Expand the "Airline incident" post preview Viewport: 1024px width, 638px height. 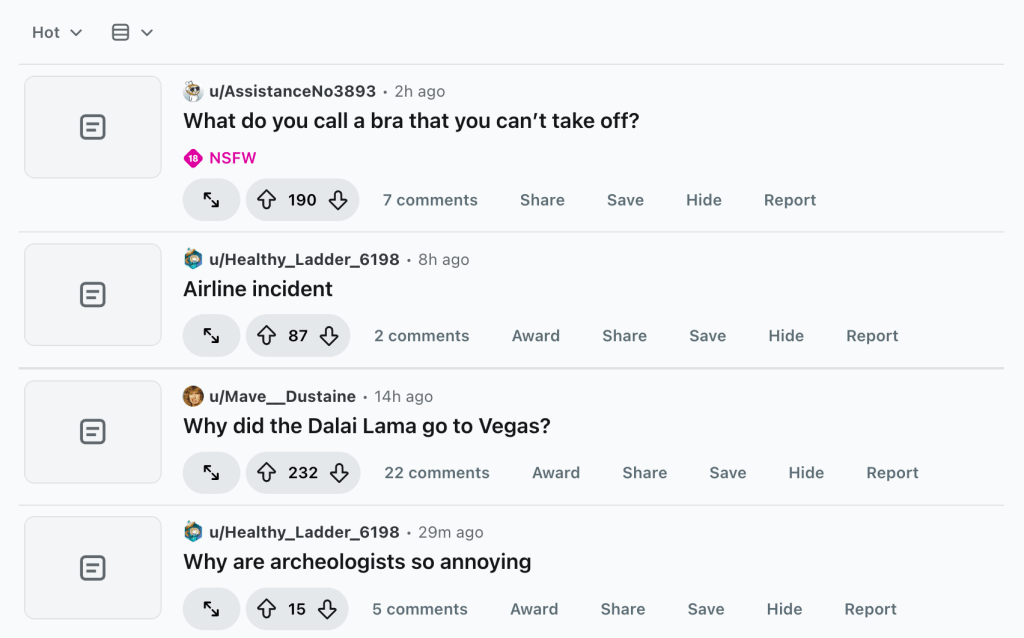211,336
